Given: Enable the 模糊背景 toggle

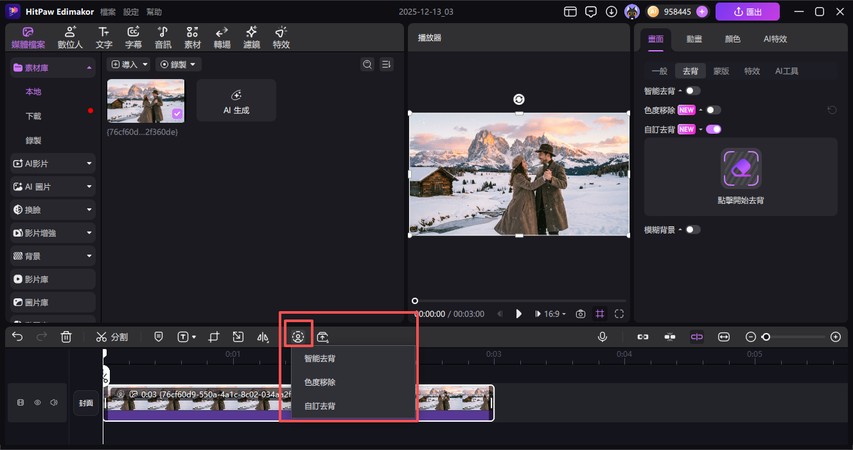Looking at the screenshot, I should tap(693, 229).
